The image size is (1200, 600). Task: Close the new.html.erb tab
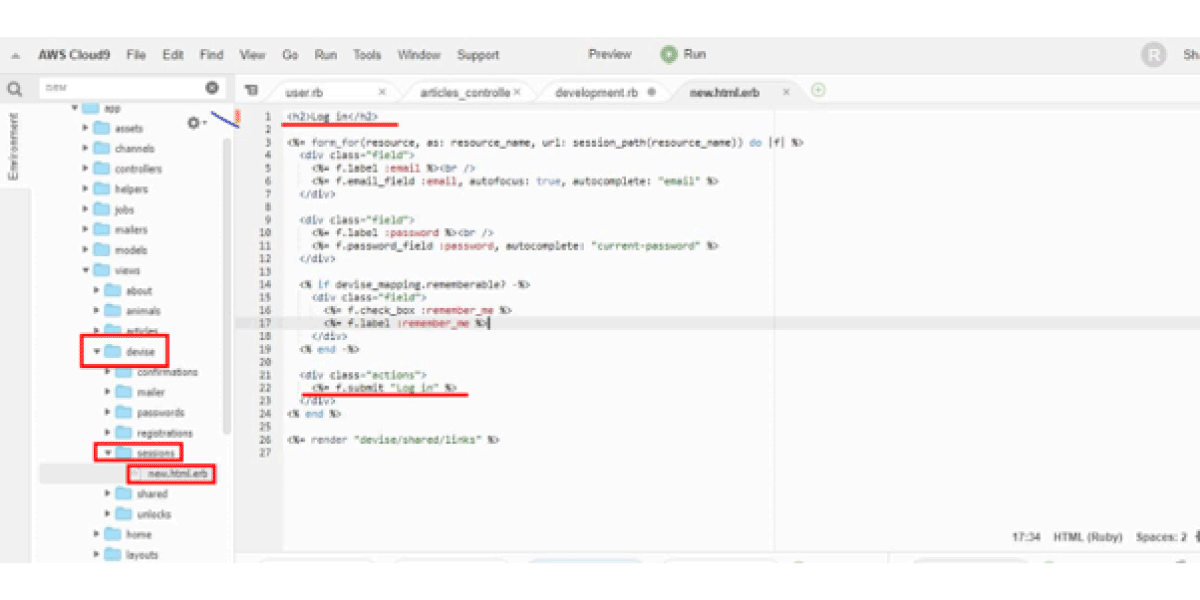(x=786, y=92)
